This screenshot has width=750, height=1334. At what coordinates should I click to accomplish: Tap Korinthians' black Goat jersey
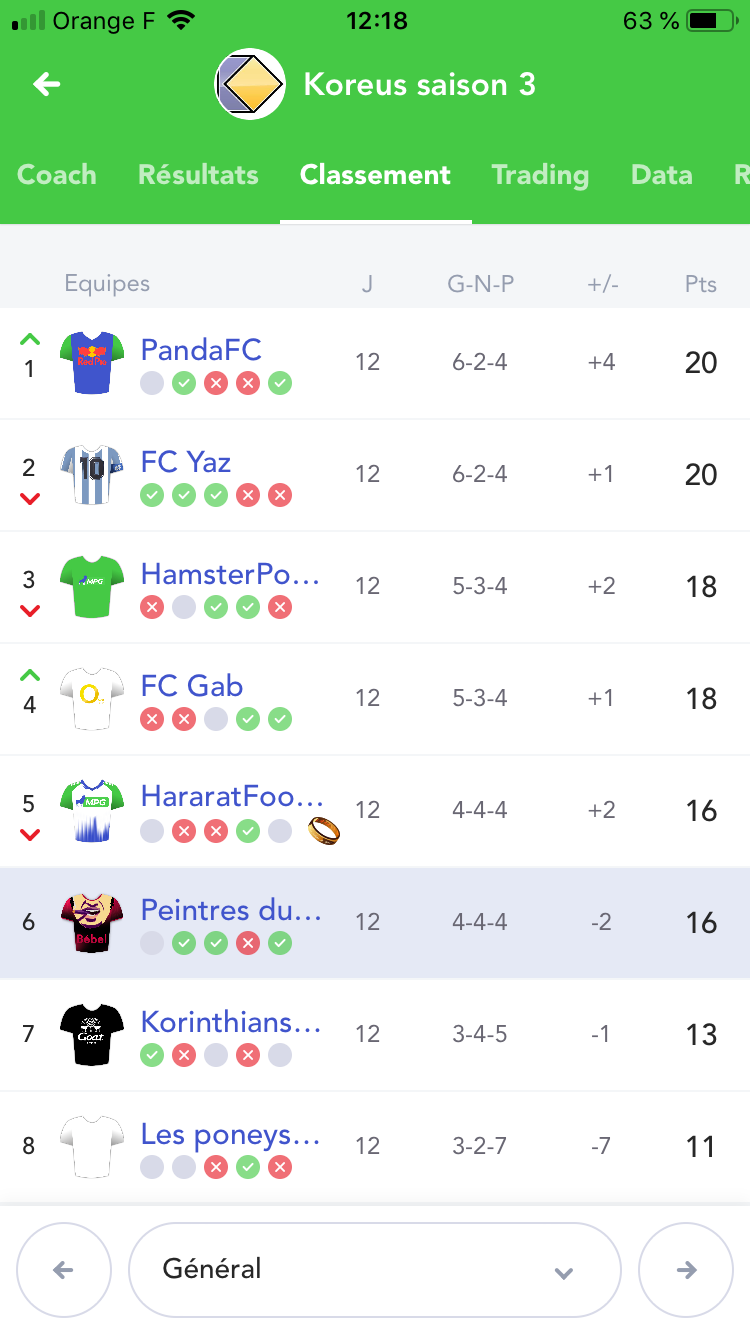pyautogui.click(x=91, y=1034)
